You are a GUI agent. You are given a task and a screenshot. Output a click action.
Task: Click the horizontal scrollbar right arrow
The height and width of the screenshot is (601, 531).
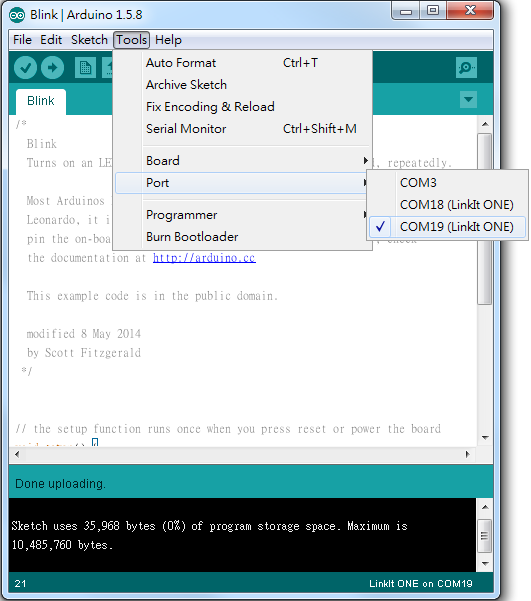tap(467, 454)
